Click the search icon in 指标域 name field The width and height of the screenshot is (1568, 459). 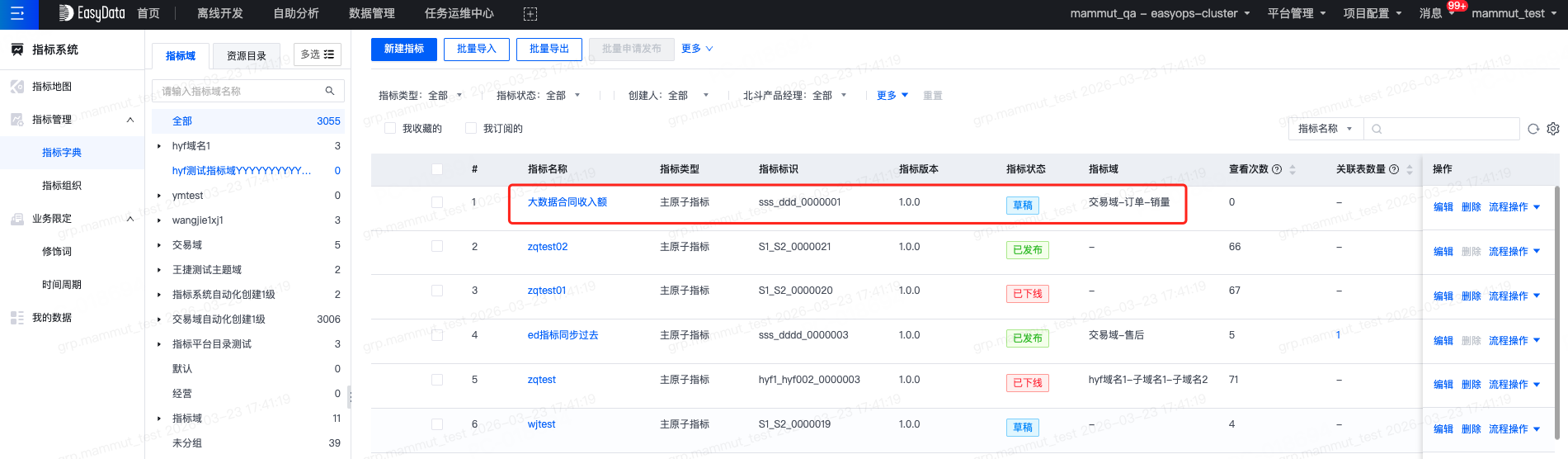pos(330,91)
